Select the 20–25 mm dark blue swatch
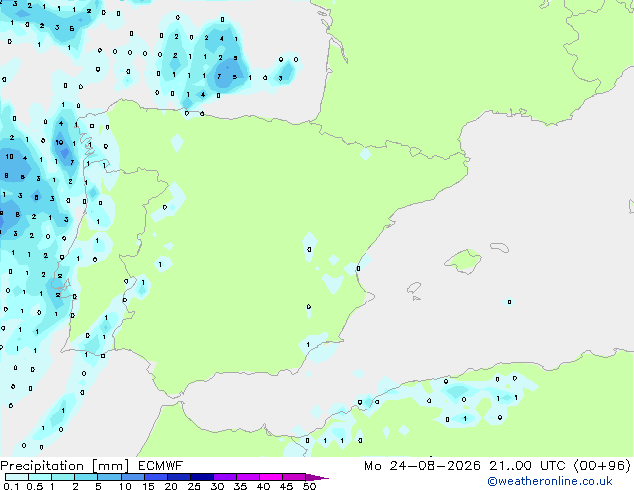 pos(178,477)
